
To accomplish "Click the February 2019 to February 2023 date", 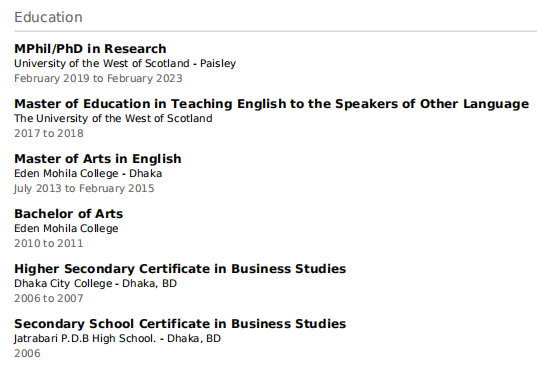I will [x=98, y=78].
